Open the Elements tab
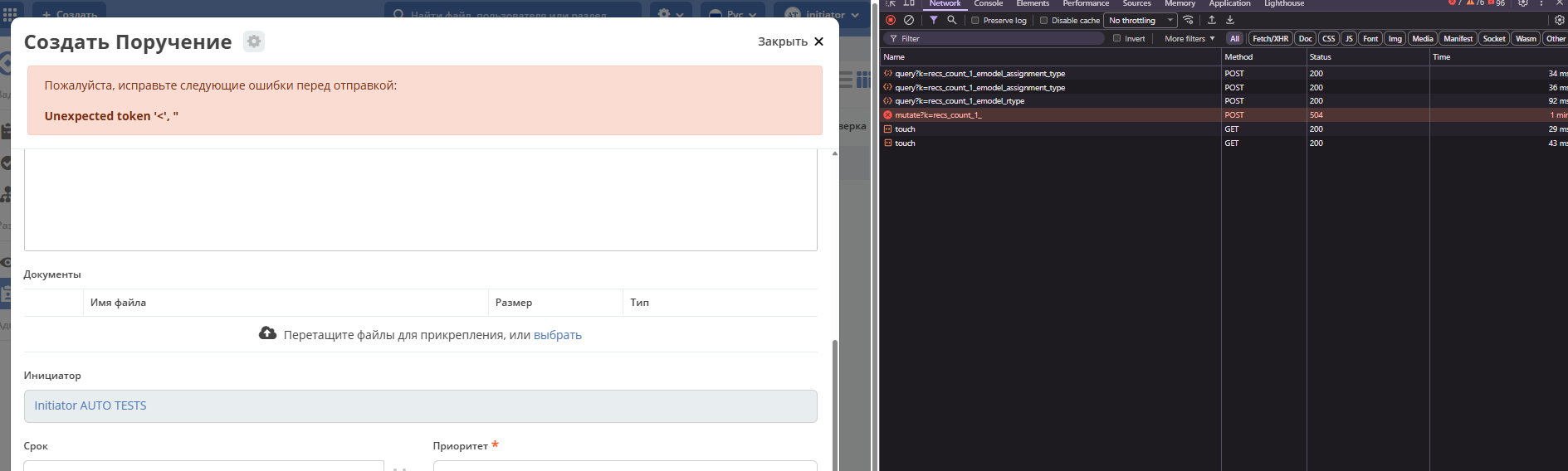 coord(1033,4)
